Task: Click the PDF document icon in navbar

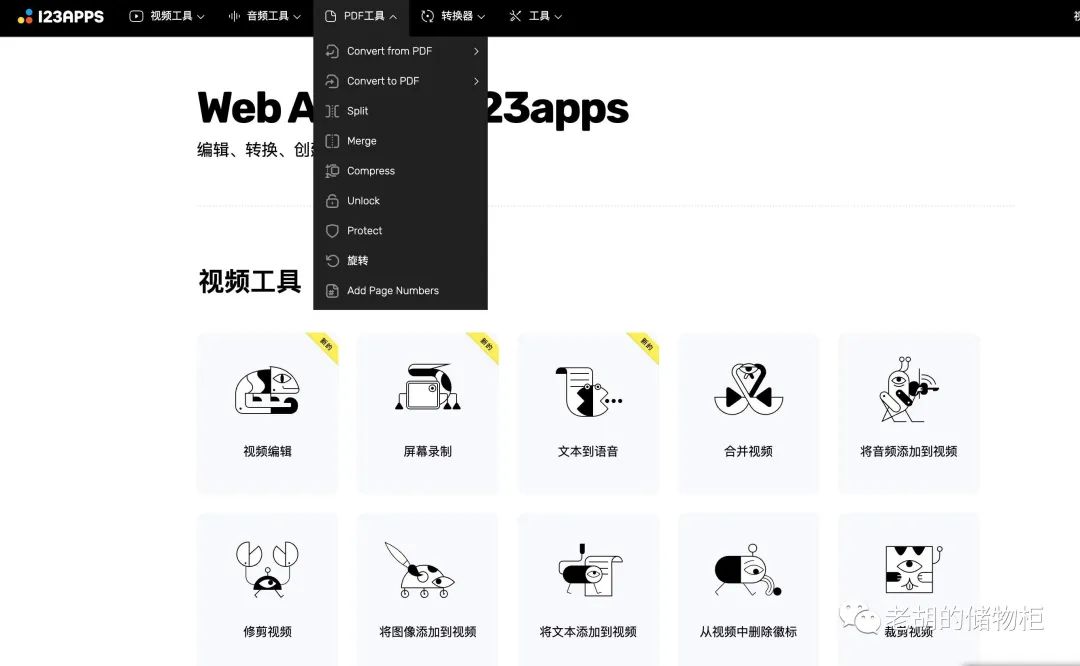Action: 331,16
